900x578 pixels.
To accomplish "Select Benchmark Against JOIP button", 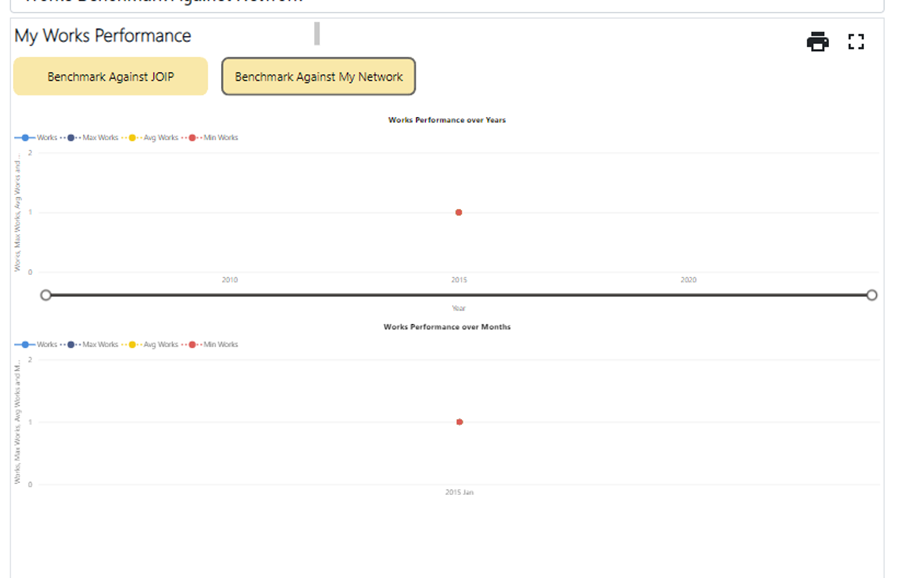I will click(110, 77).
